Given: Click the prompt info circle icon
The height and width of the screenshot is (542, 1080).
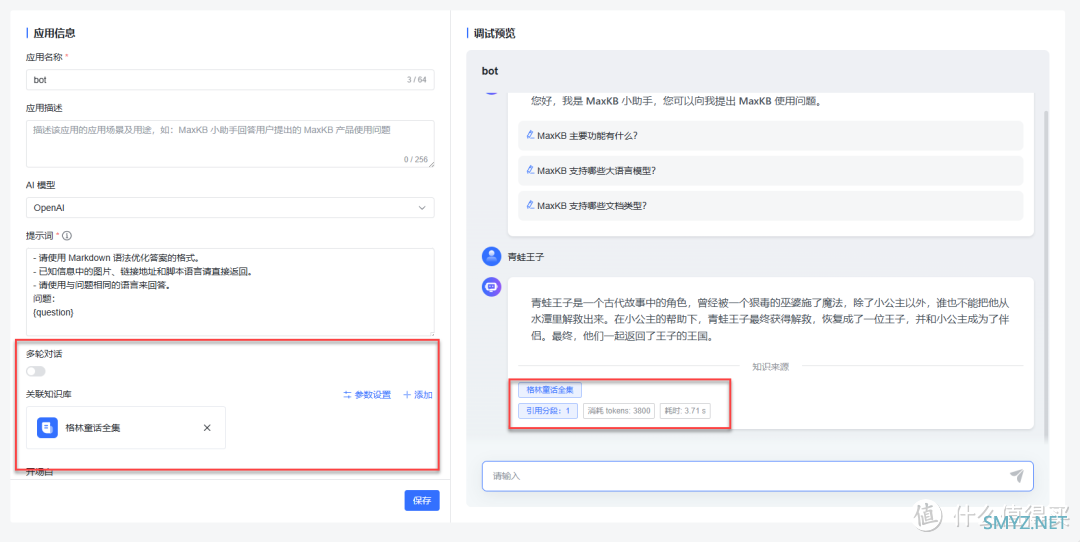Looking at the screenshot, I should tap(67, 236).
